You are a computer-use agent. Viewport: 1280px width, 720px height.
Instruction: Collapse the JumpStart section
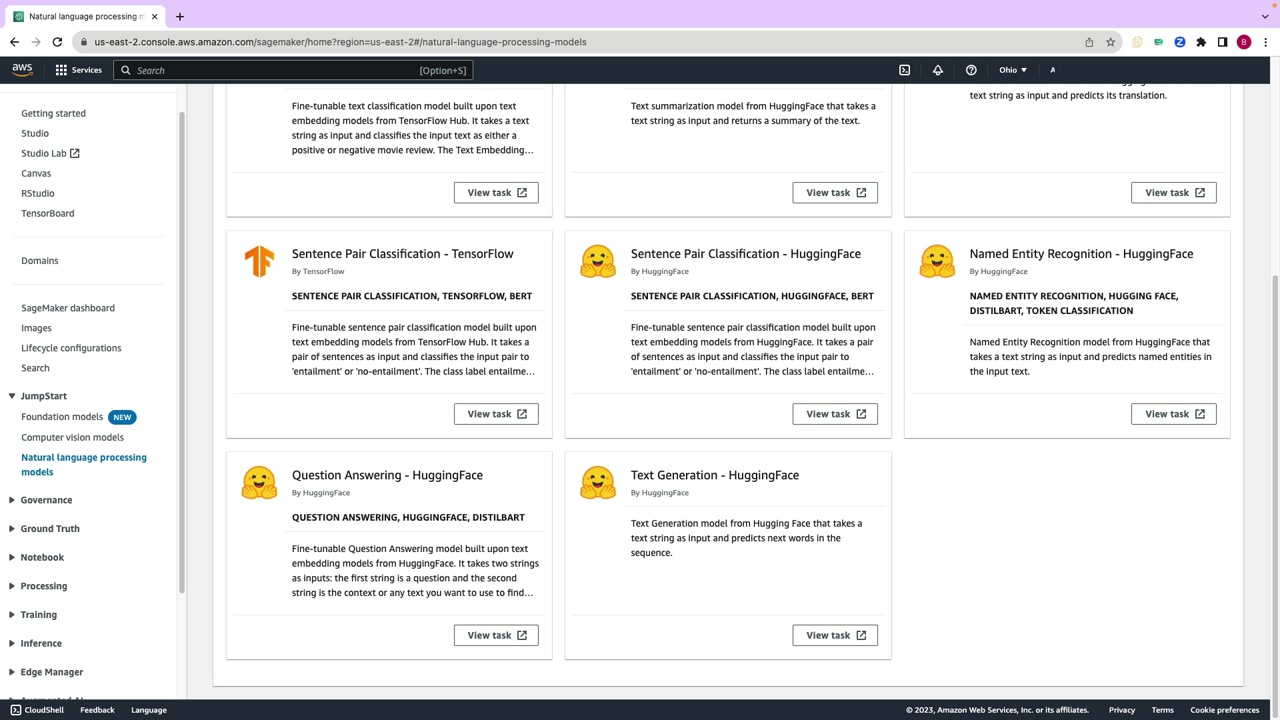click(12, 396)
